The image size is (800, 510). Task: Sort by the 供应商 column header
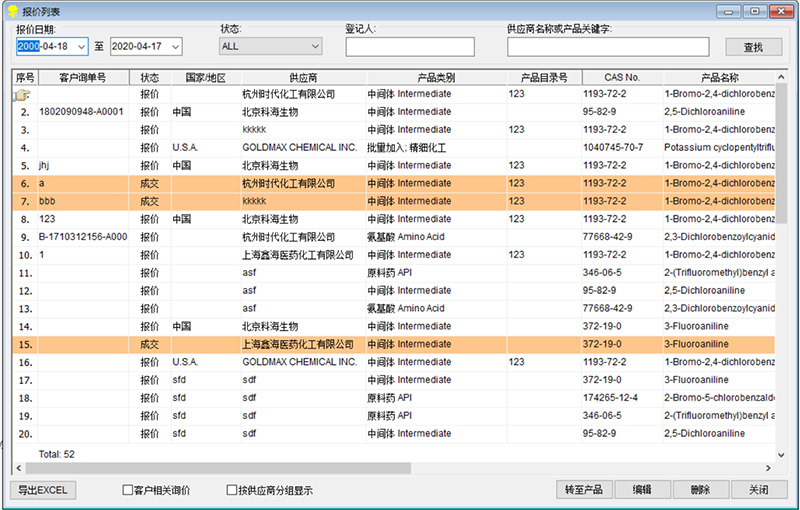pyautogui.click(x=302, y=77)
